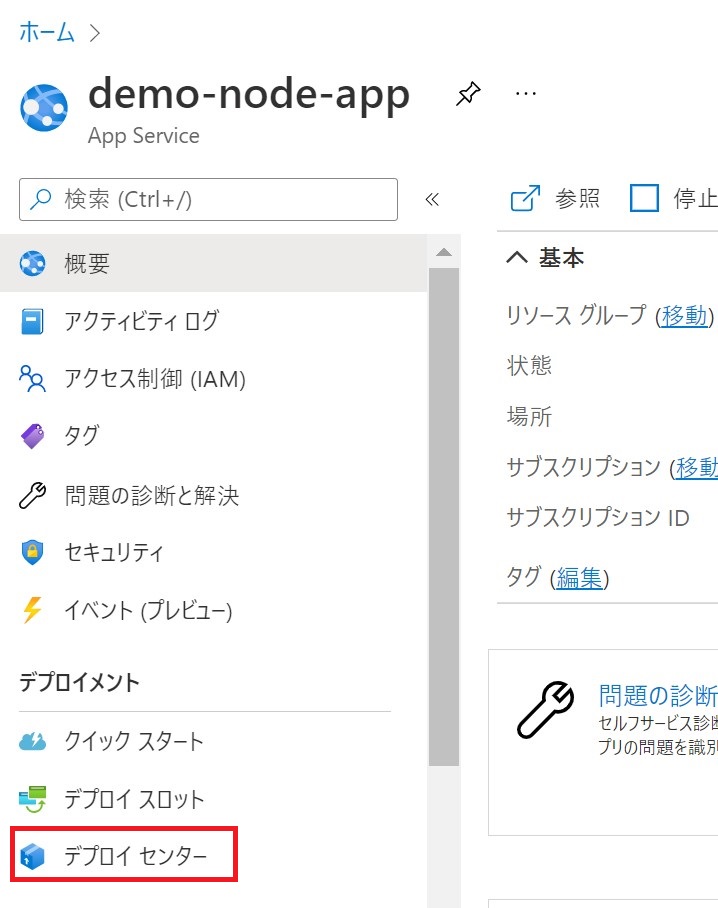The image size is (718, 908).
Task: Click the 状態 label
Action: (529, 366)
